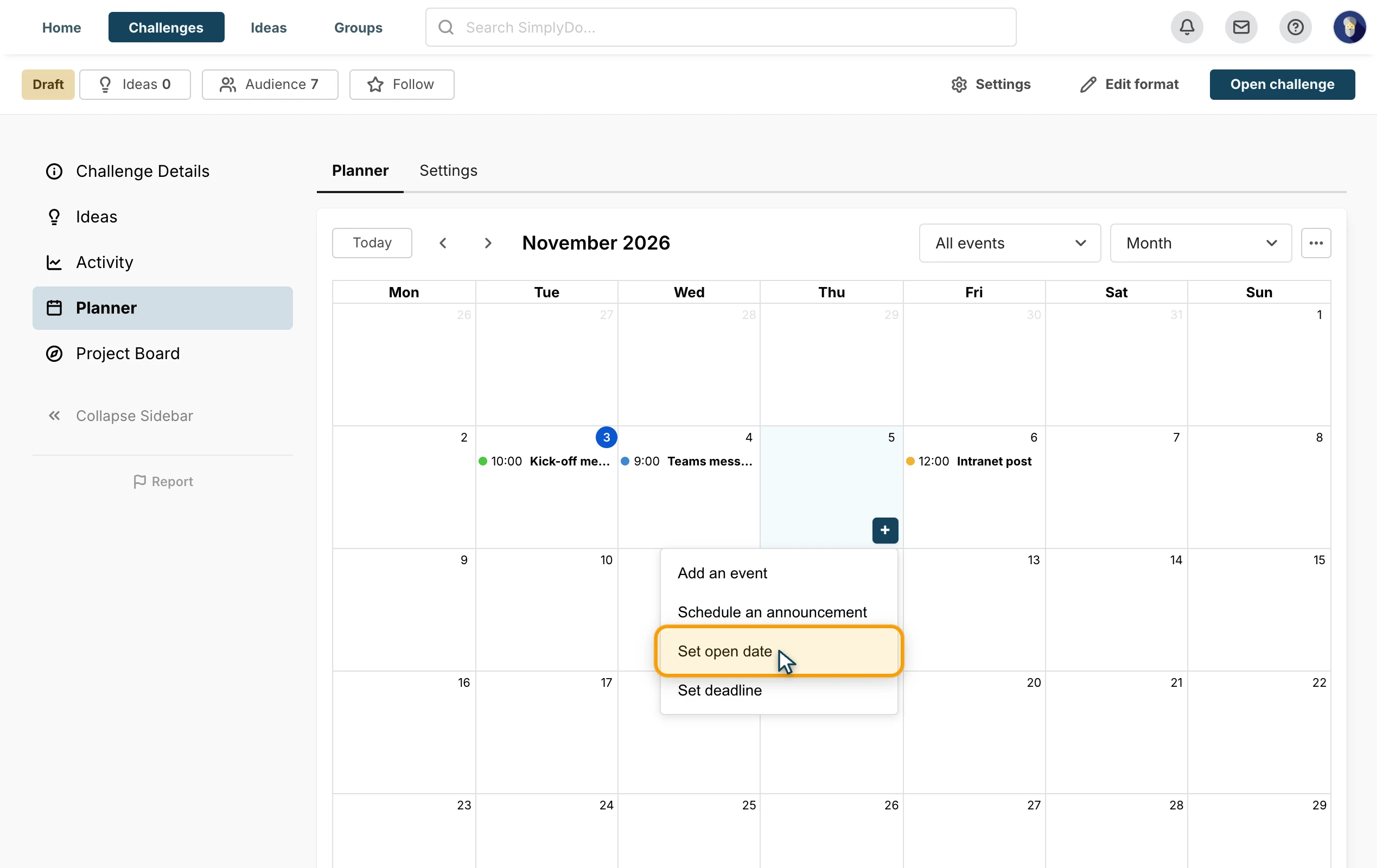Click the Report flag link
This screenshot has height=868, width=1389.
click(163, 481)
